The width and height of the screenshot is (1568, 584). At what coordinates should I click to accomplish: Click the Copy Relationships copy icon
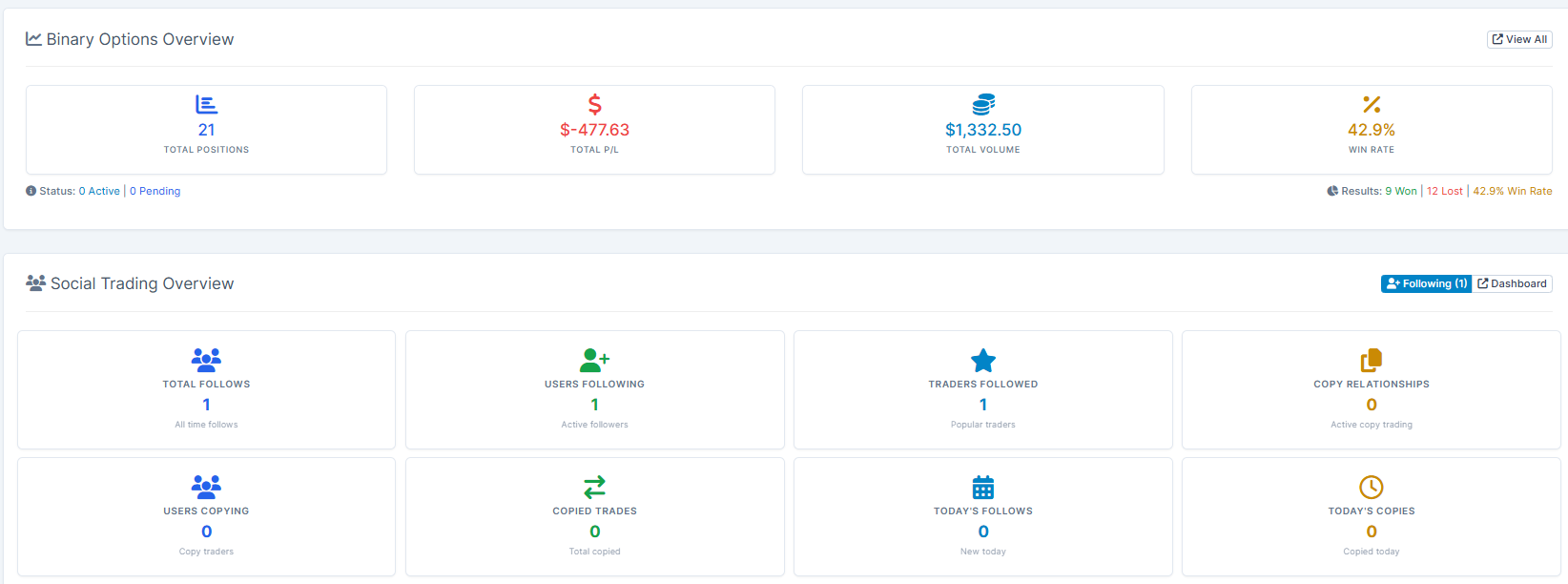click(x=1372, y=360)
